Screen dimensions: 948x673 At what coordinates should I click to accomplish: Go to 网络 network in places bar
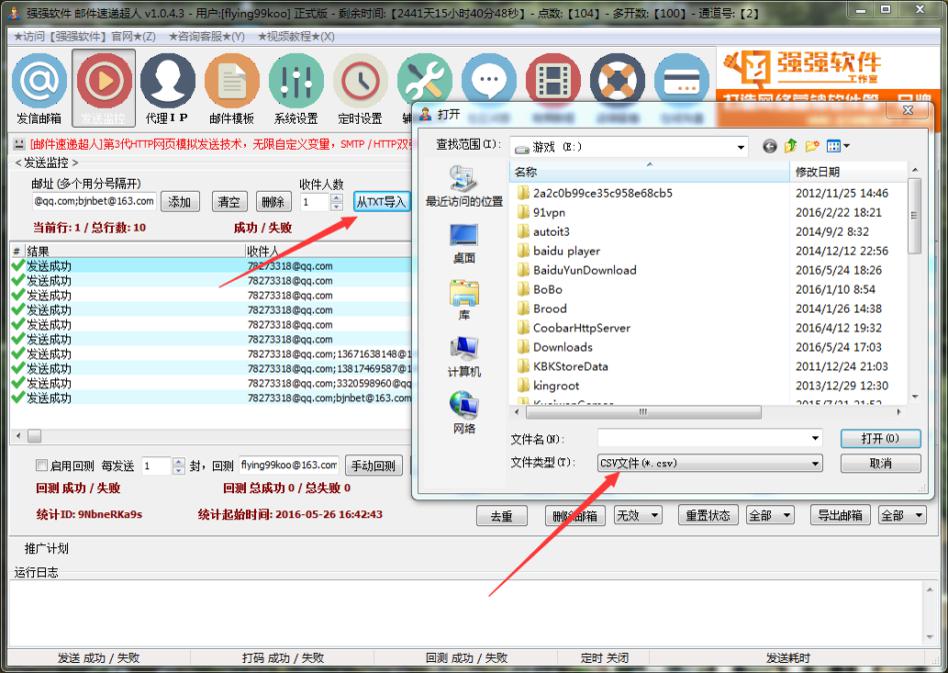[x=464, y=413]
